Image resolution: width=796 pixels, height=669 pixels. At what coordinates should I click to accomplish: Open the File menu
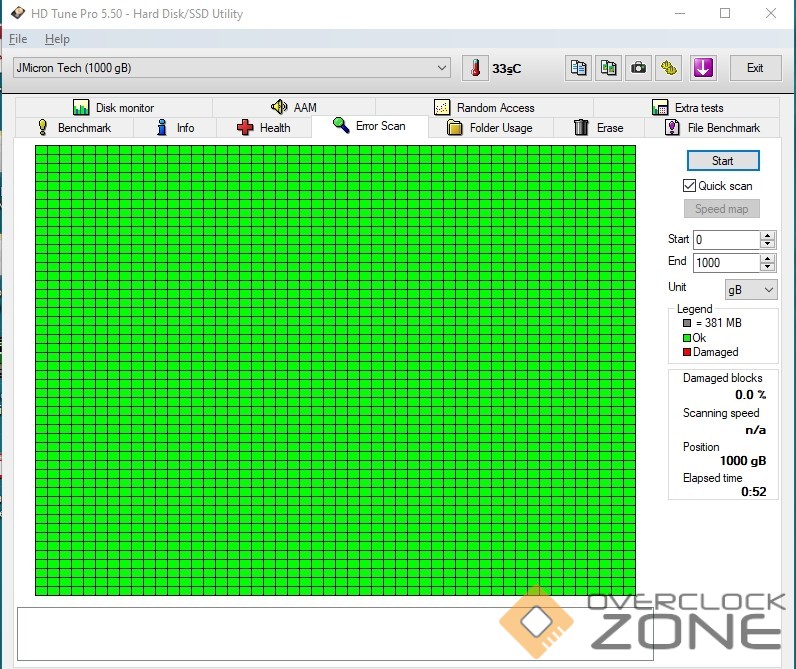tap(18, 39)
